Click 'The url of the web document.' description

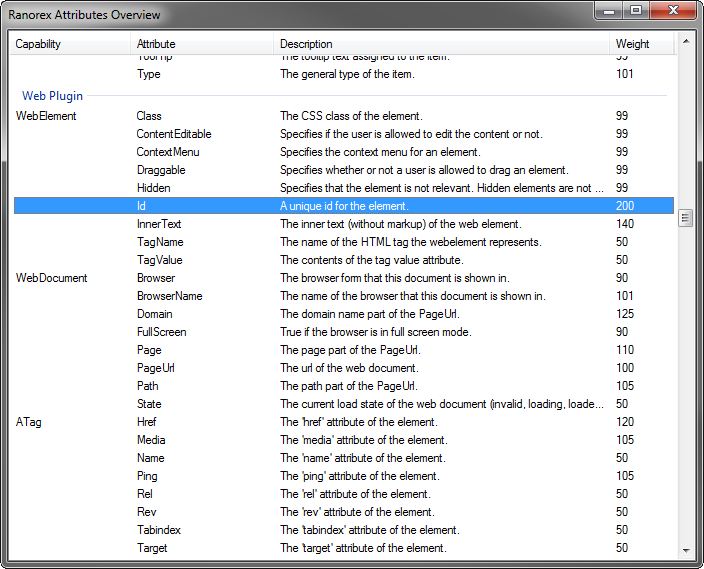349,368
